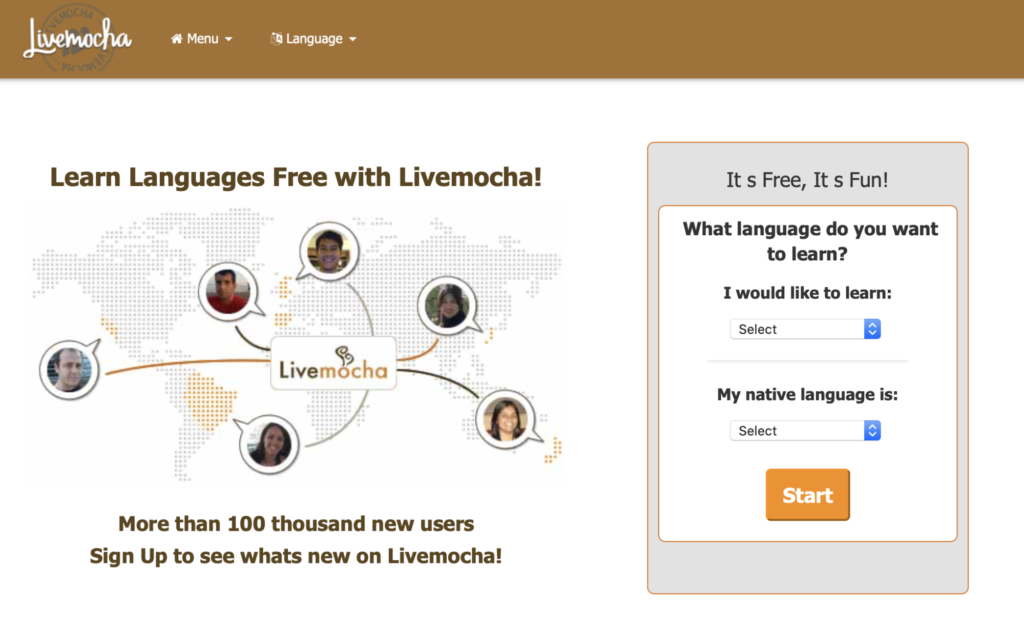Expand the Menu caret arrow
1024x629 pixels.
click(229, 39)
